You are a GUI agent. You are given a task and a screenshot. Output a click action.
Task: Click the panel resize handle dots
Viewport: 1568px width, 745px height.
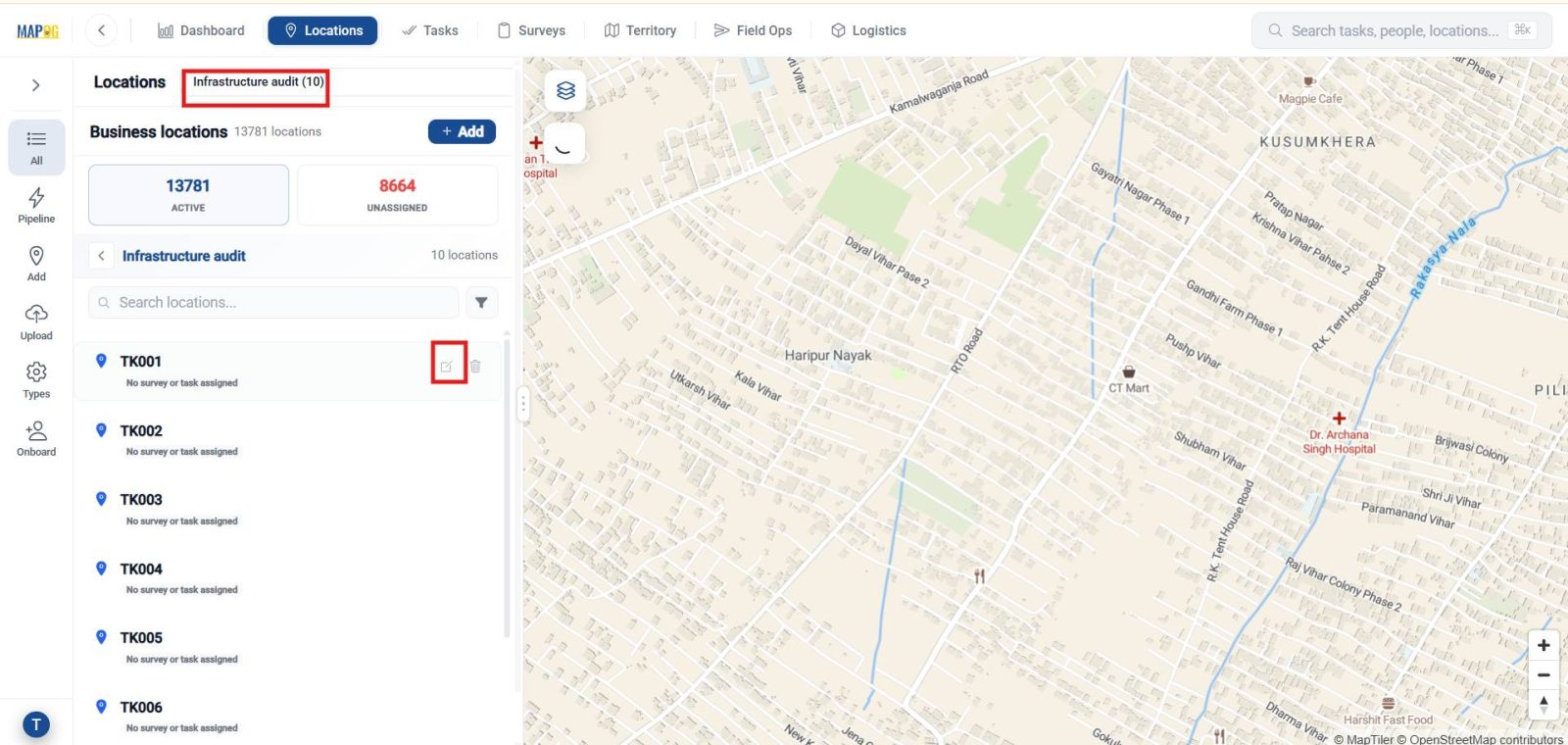click(523, 404)
